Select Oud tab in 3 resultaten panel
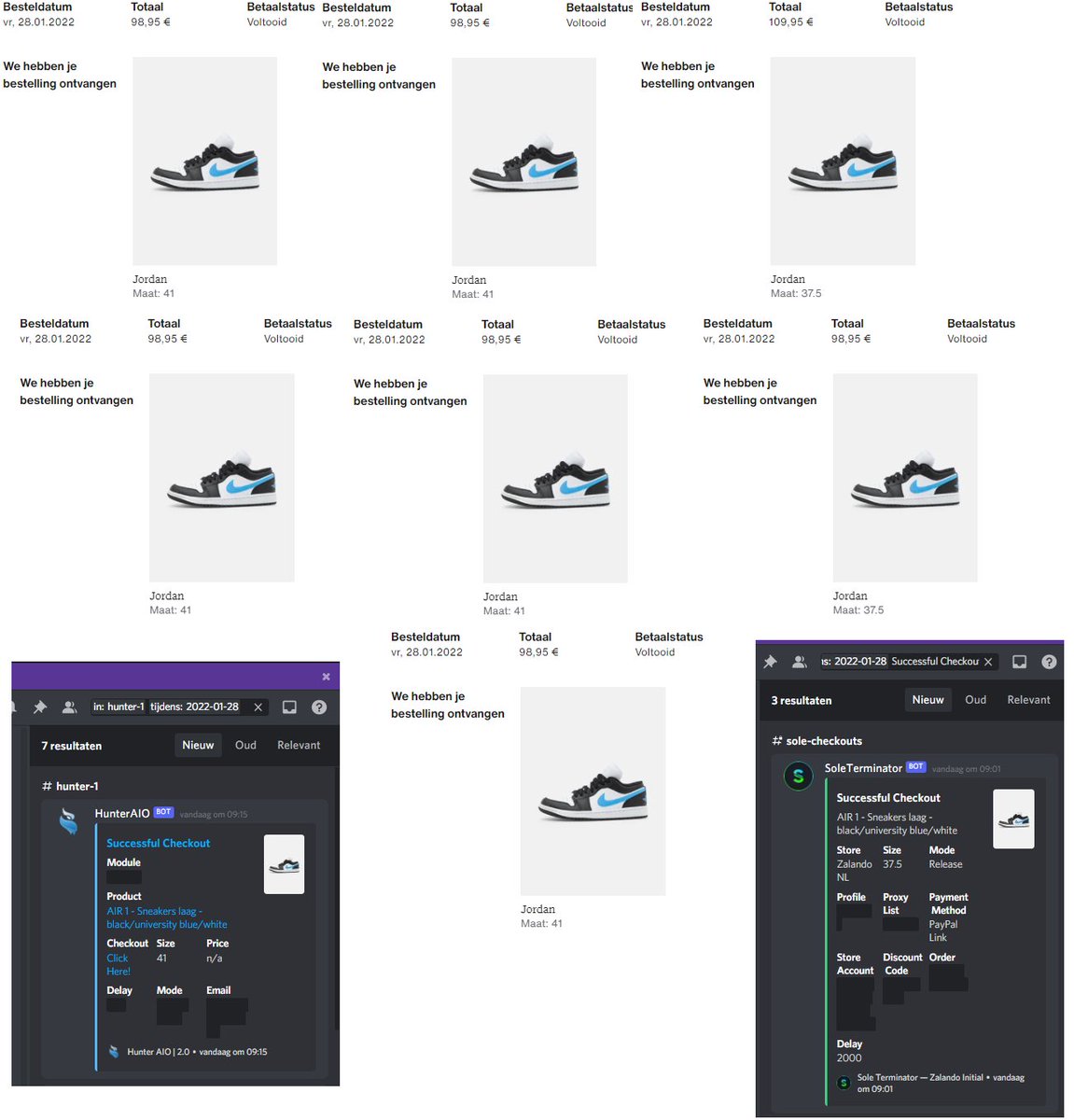1074x1120 pixels. (x=975, y=700)
